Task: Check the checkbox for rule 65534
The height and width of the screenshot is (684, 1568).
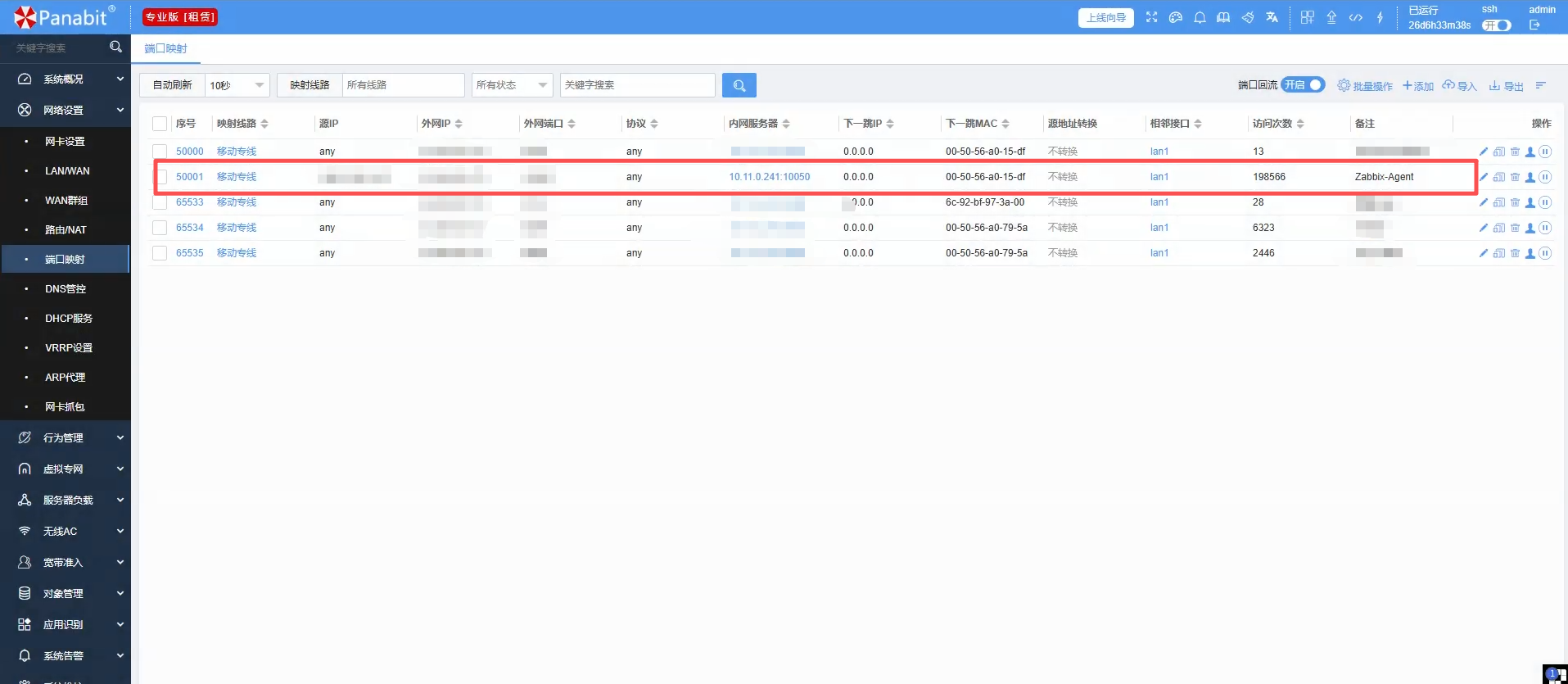Action: pyautogui.click(x=160, y=228)
